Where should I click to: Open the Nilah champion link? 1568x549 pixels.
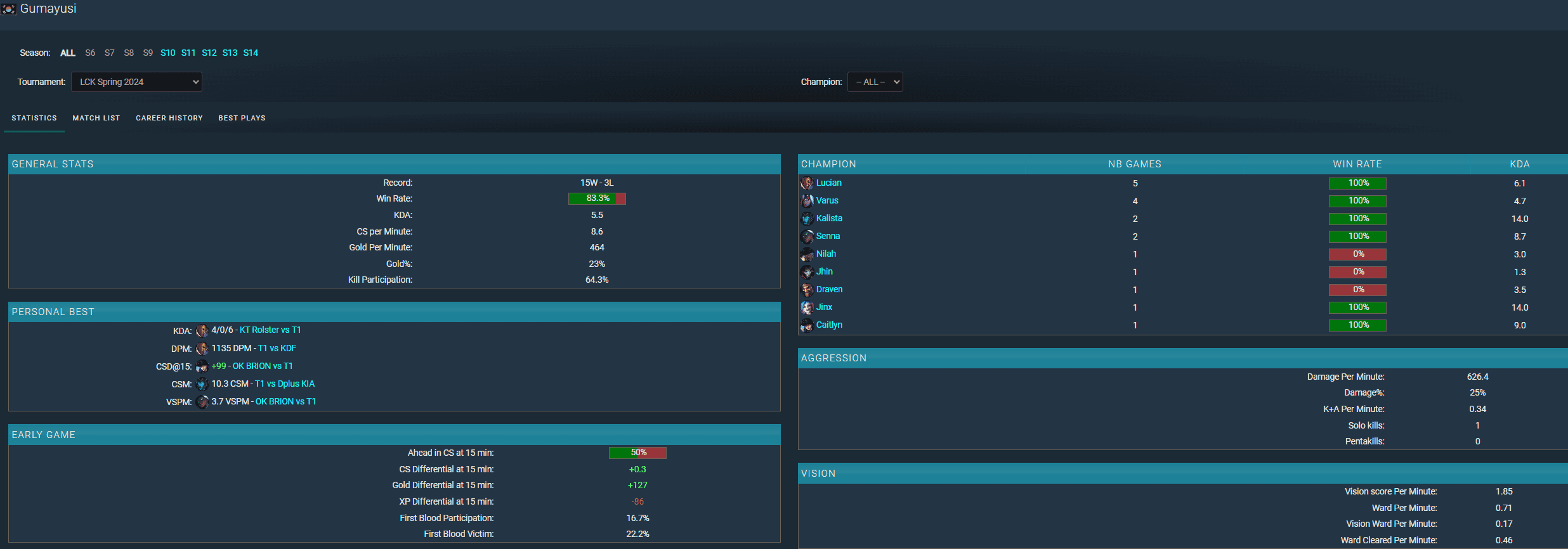(x=826, y=254)
